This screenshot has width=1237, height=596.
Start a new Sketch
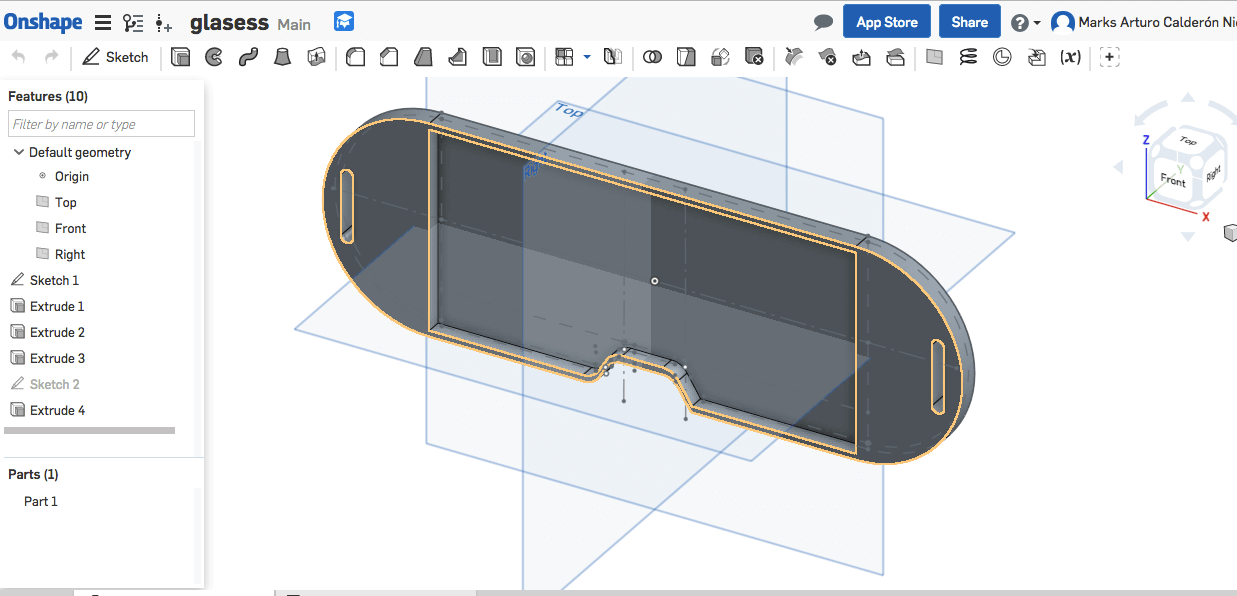point(115,57)
